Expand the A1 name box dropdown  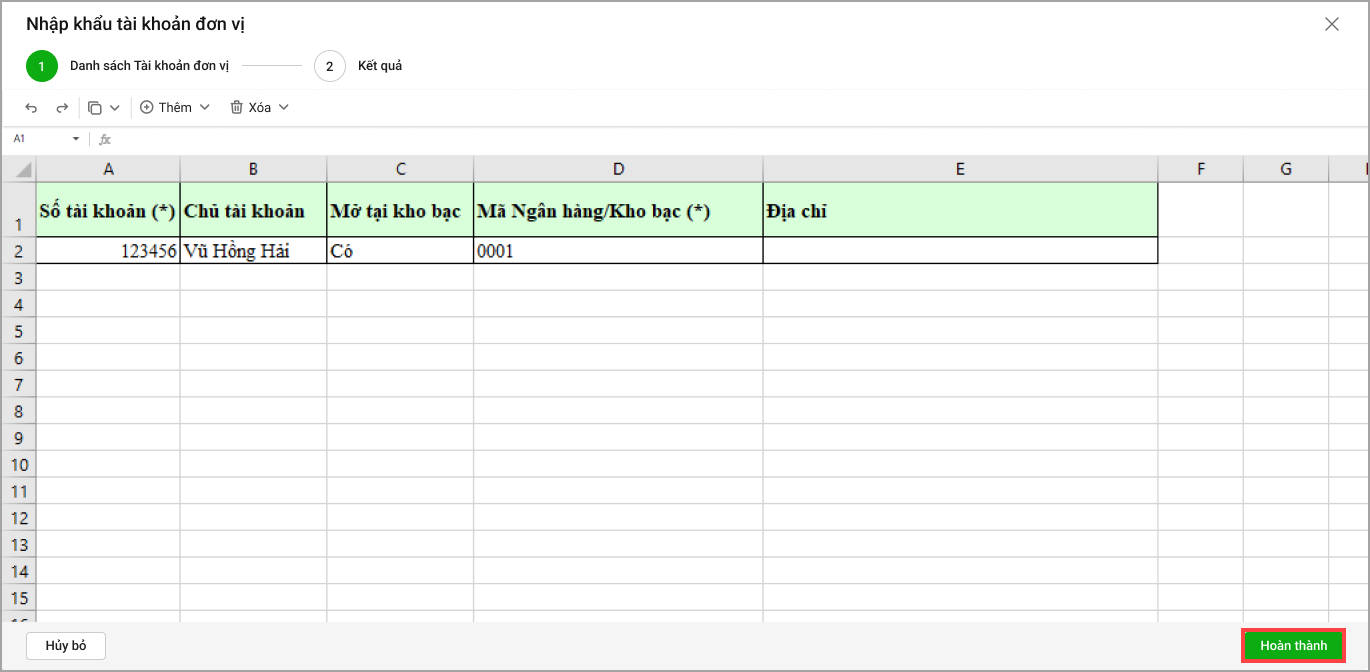coord(76,139)
